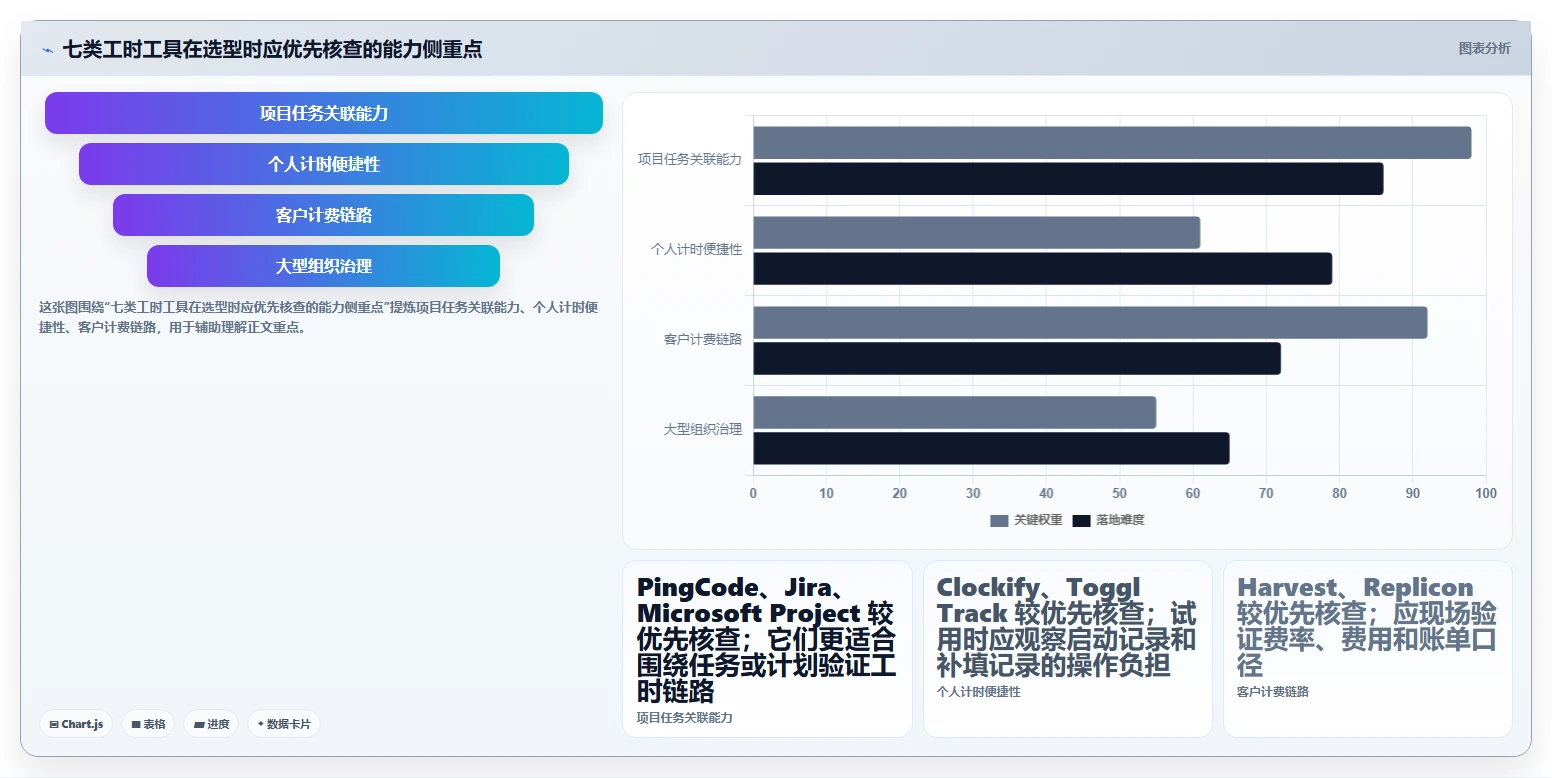Click the title 七类工时工具在选型时应优先核查的能力侧重点
The height and width of the screenshot is (778, 1552).
tap(272, 49)
